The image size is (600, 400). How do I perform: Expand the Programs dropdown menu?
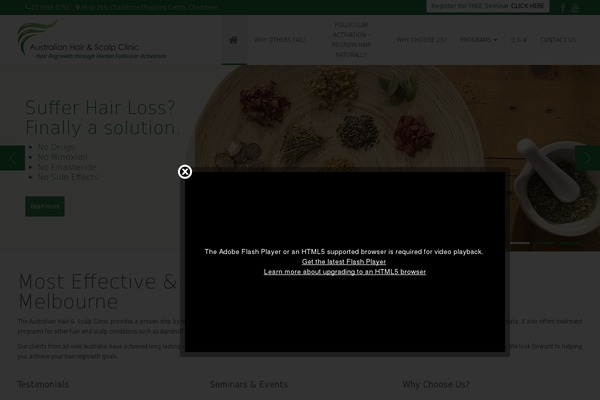coord(478,40)
